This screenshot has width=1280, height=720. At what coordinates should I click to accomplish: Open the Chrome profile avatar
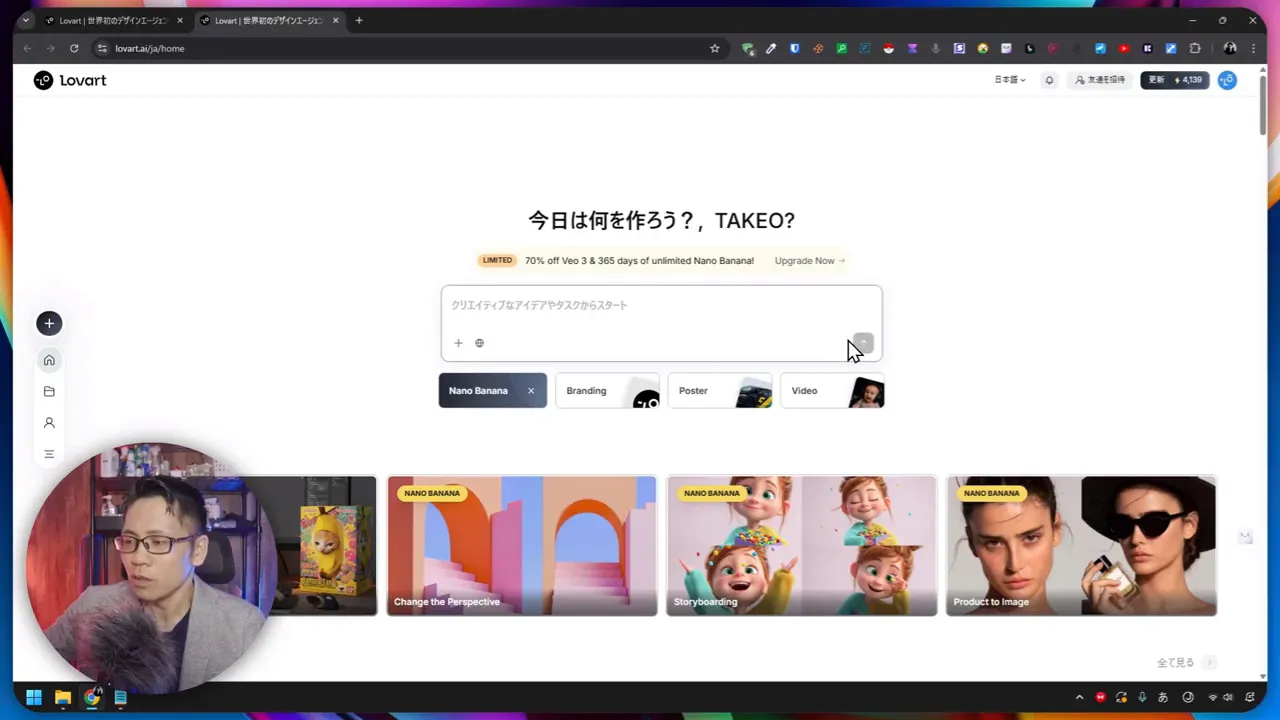pos(1230,48)
